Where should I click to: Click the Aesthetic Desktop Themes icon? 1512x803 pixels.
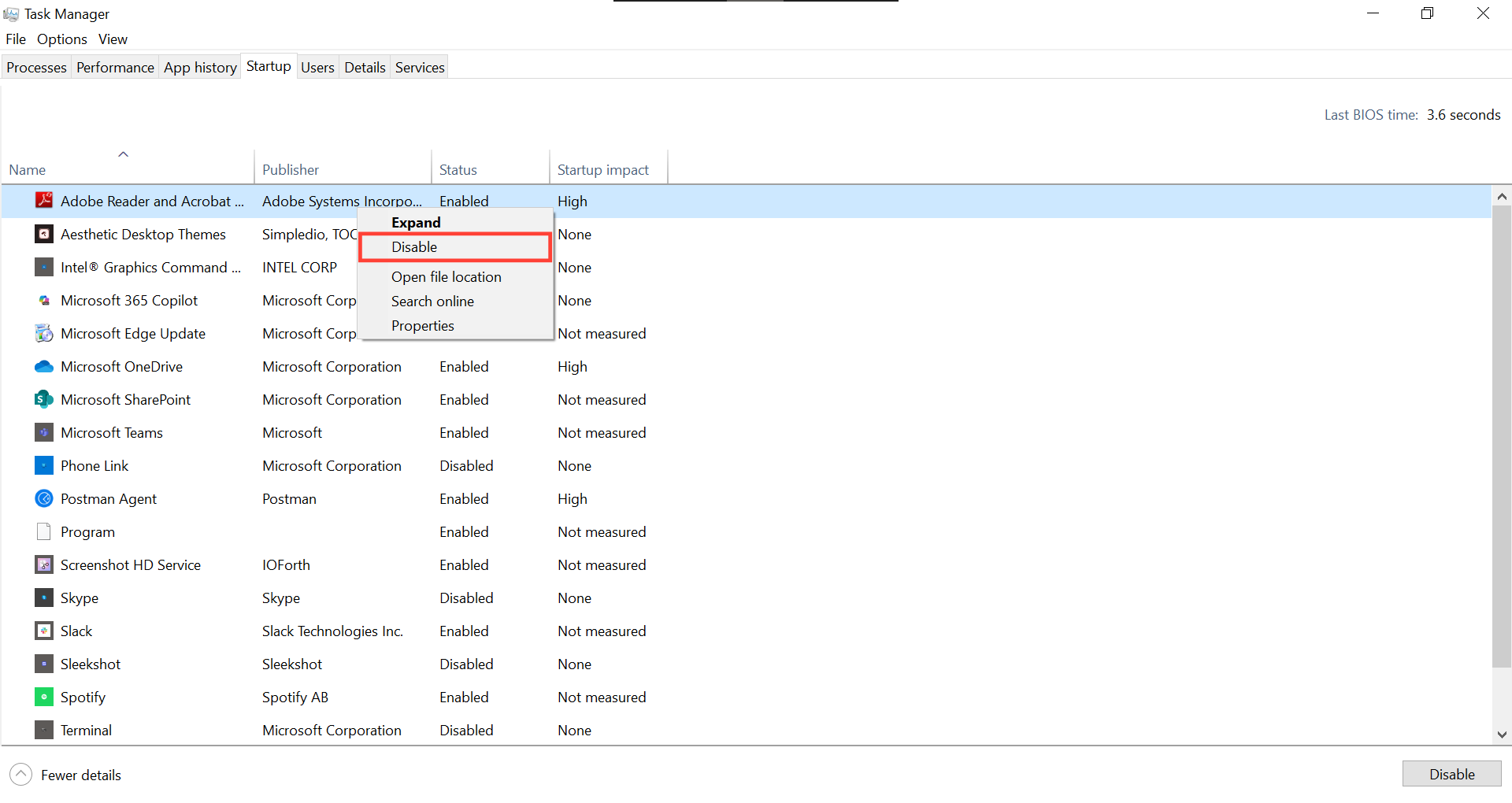44,234
